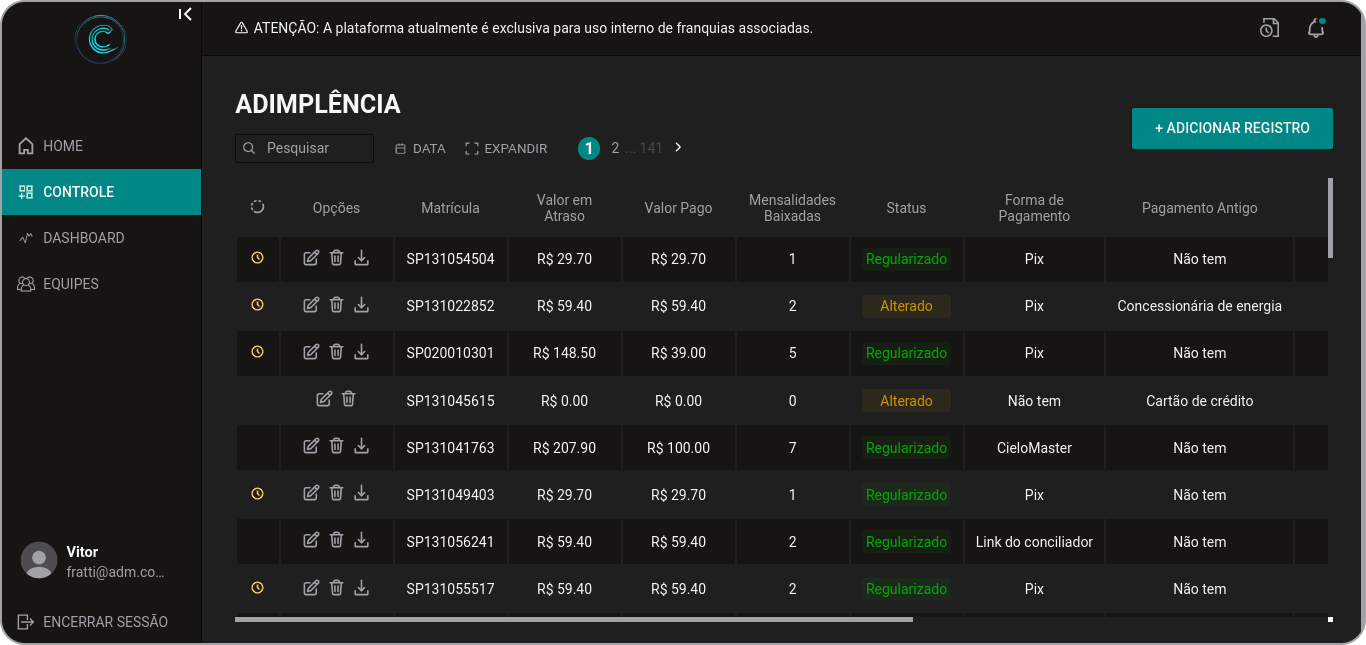Click the ADICIONAR REGISTRO button

point(1232,128)
